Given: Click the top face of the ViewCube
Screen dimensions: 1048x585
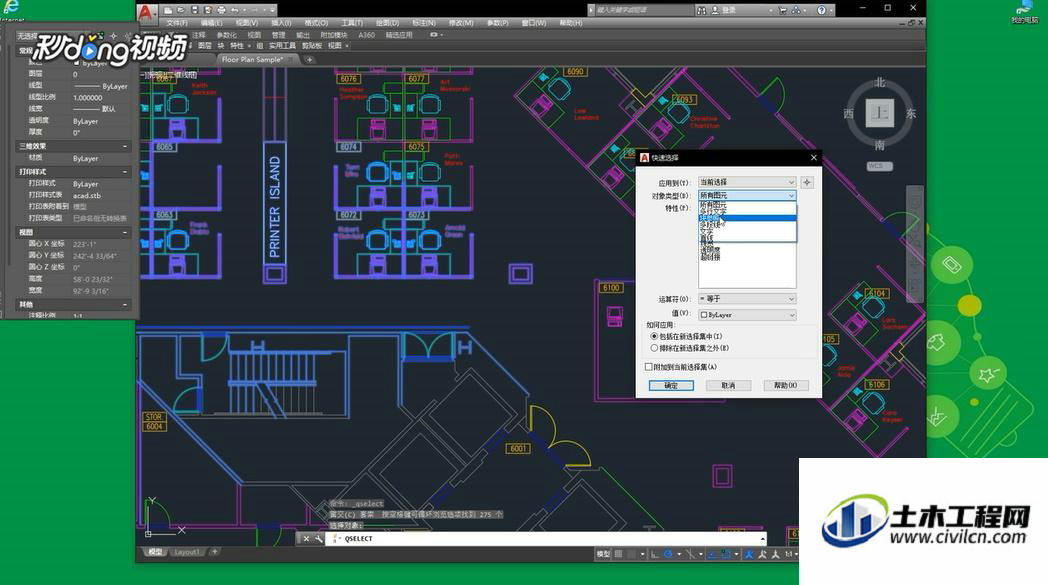Looking at the screenshot, I should pos(880,113).
